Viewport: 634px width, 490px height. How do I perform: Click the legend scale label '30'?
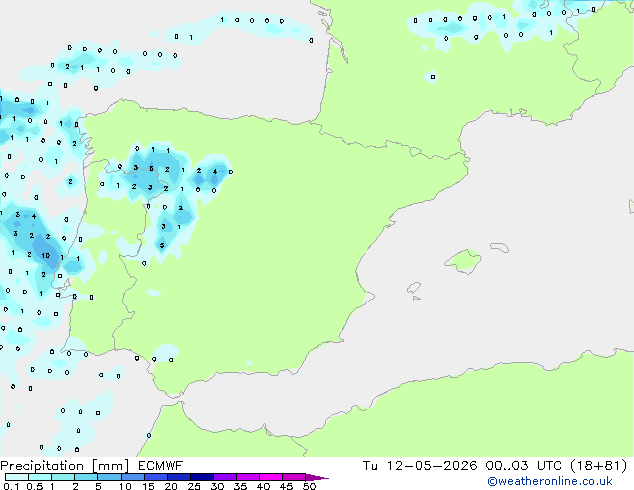coord(217,486)
